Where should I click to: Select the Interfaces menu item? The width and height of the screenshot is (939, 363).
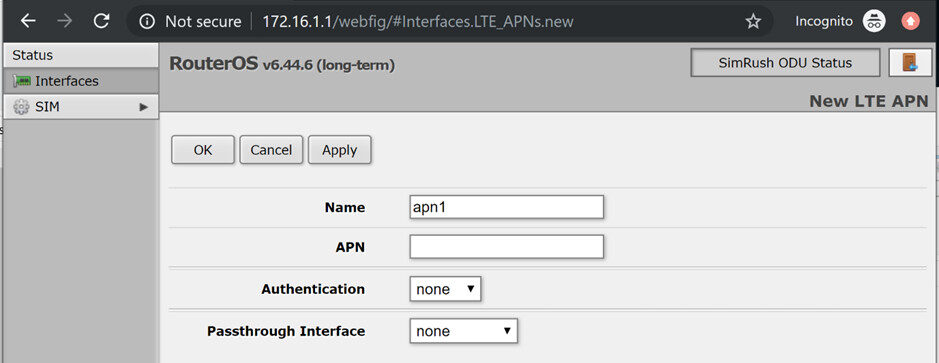pyautogui.click(x=81, y=81)
